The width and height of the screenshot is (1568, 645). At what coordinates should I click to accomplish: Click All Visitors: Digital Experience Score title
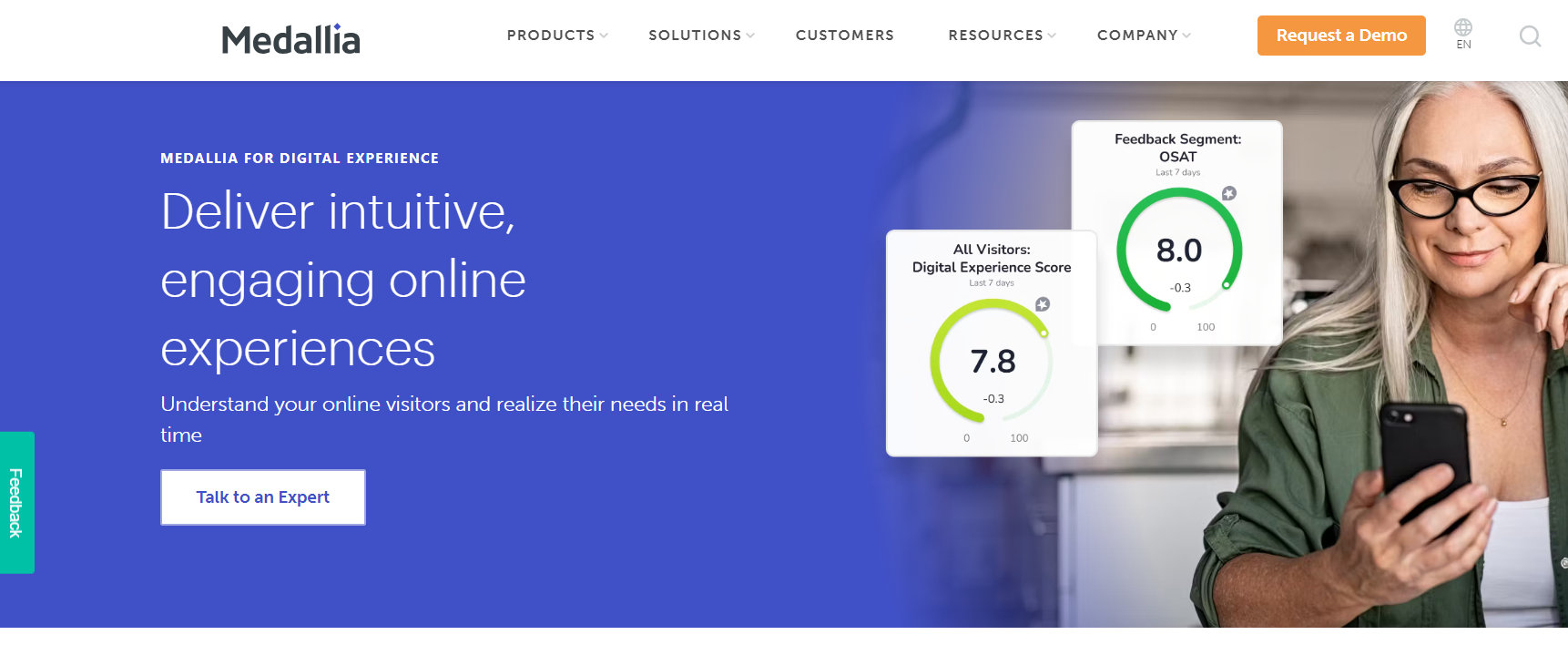992,258
